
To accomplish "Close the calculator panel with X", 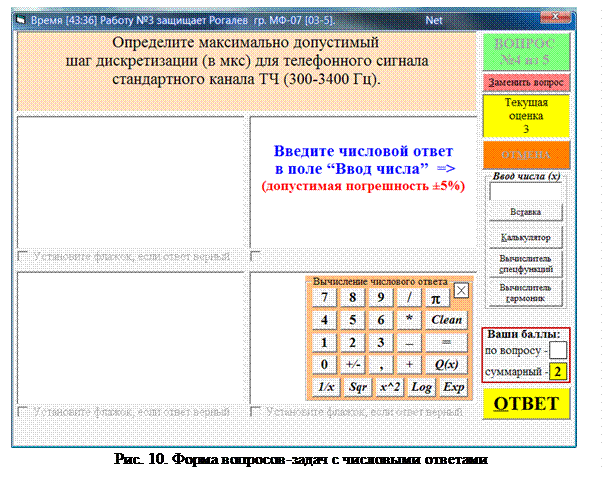I will click(x=461, y=291).
